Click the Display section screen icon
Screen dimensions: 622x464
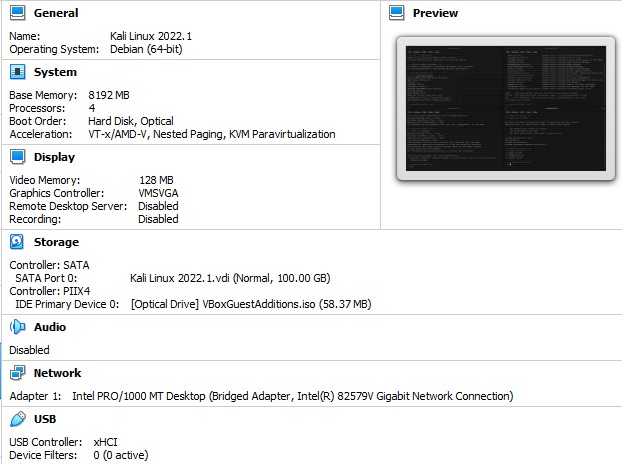click(x=17, y=157)
